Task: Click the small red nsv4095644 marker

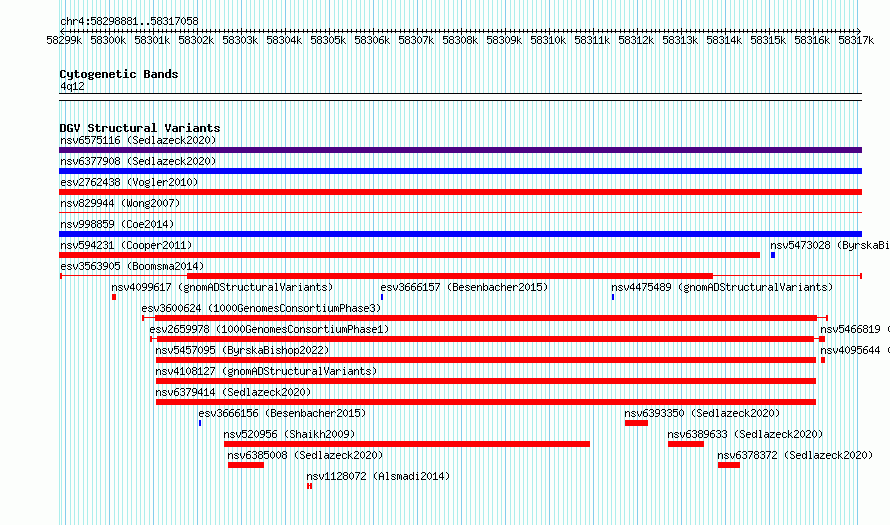Action: pos(823,360)
